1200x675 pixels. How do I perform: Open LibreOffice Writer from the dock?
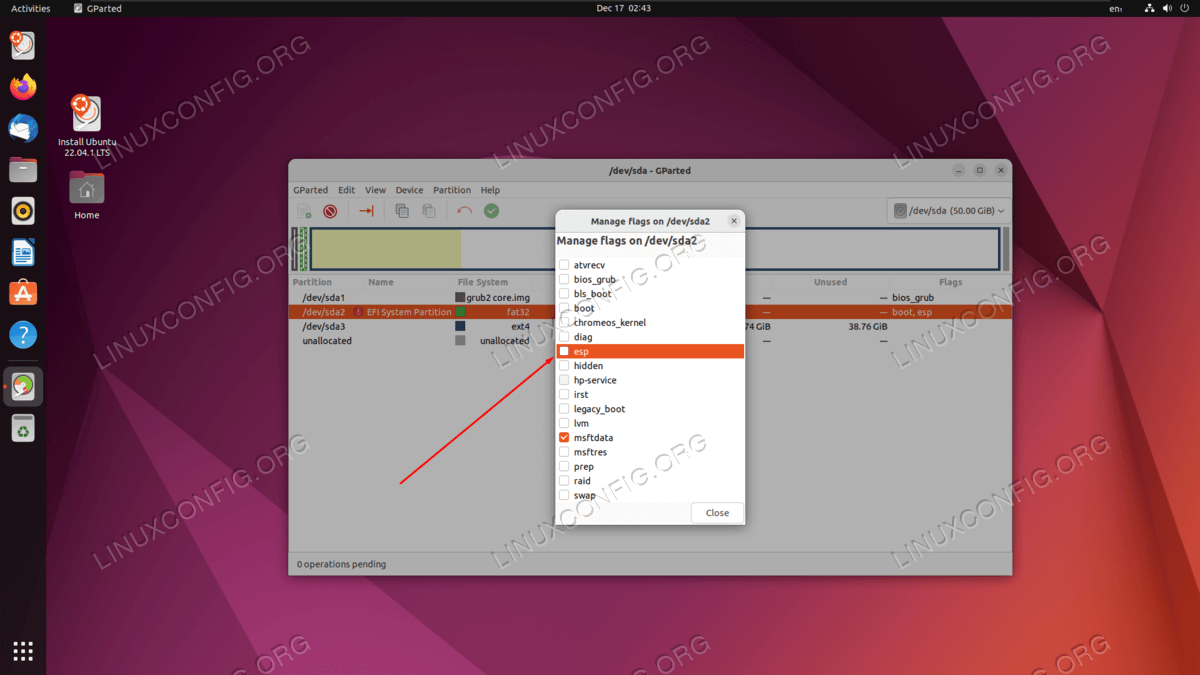coord(23,252)
